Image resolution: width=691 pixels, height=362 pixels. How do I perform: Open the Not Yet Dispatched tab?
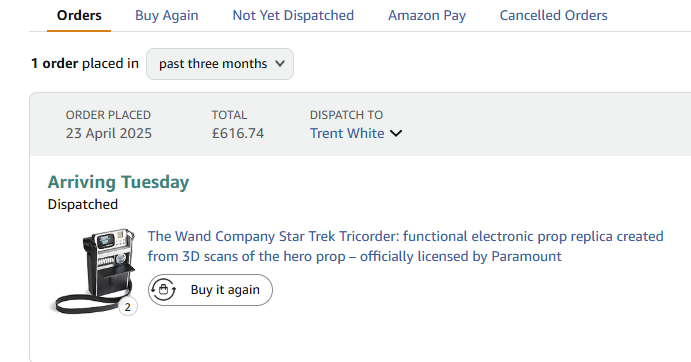[293, 15]
